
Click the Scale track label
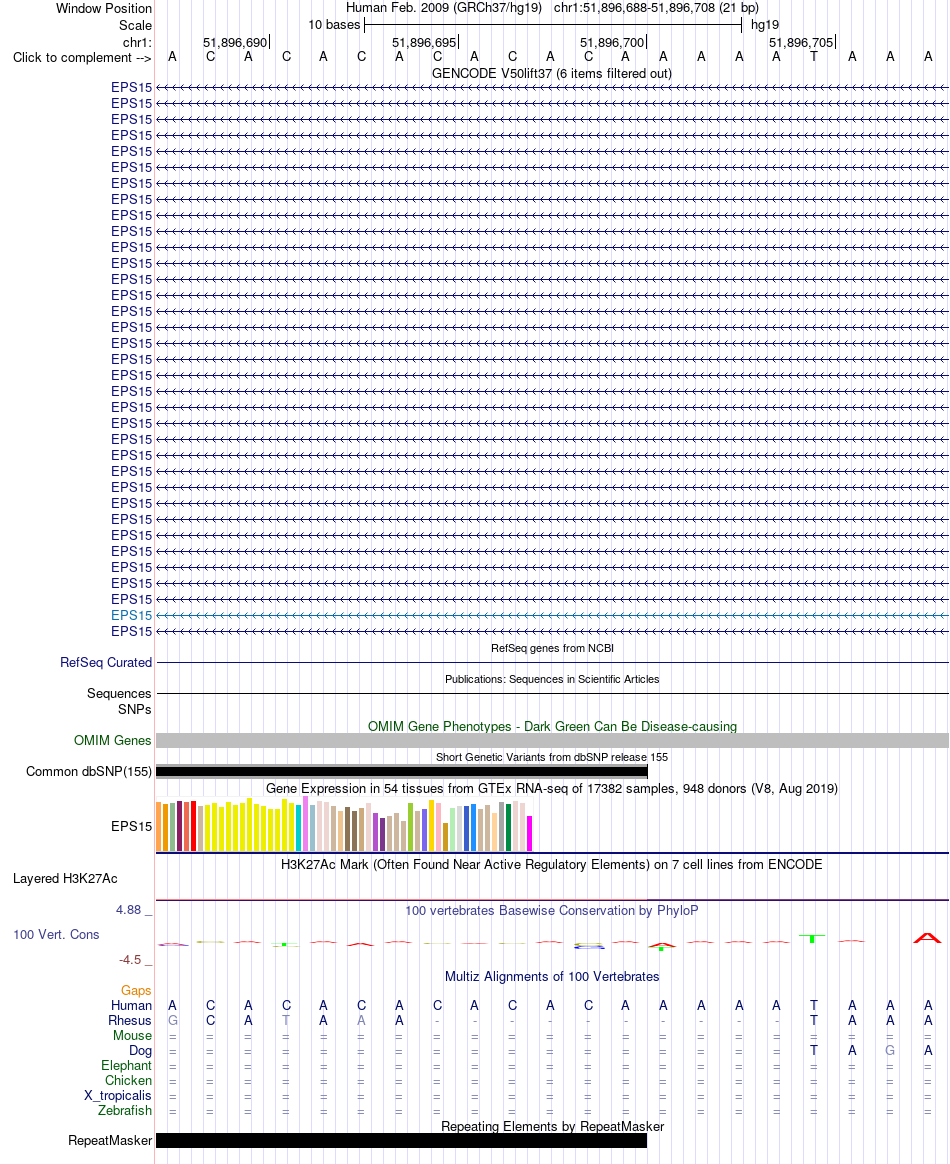coord(135,25)
